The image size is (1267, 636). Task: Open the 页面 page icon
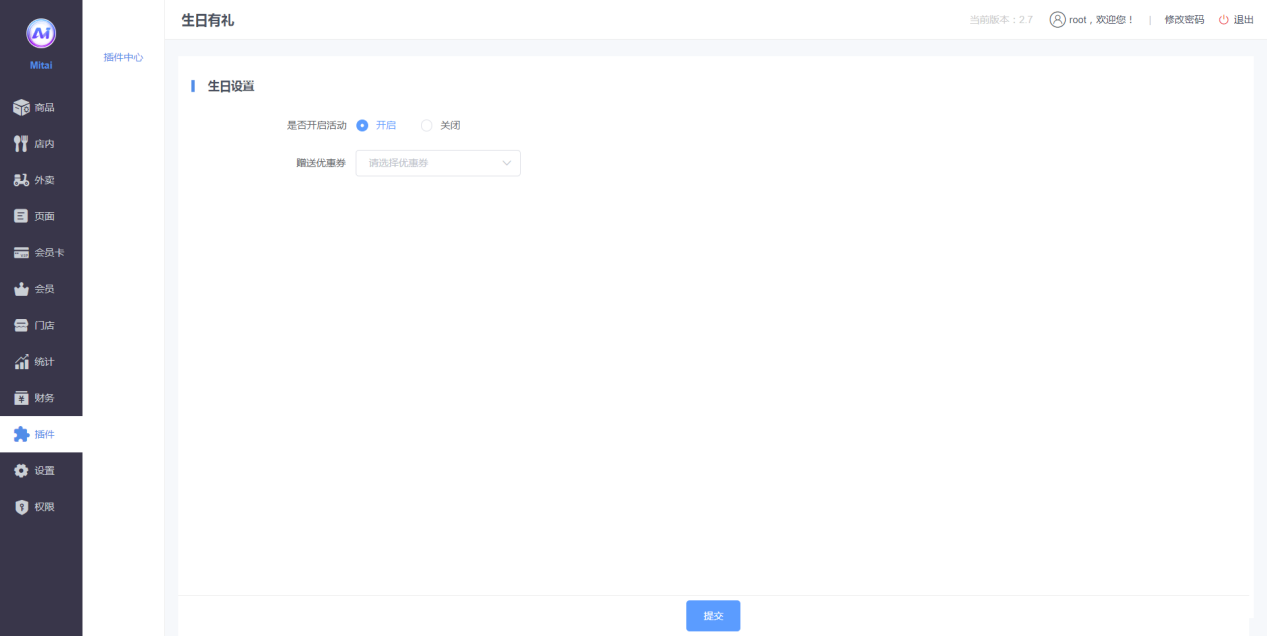click(x=21, y=216)
